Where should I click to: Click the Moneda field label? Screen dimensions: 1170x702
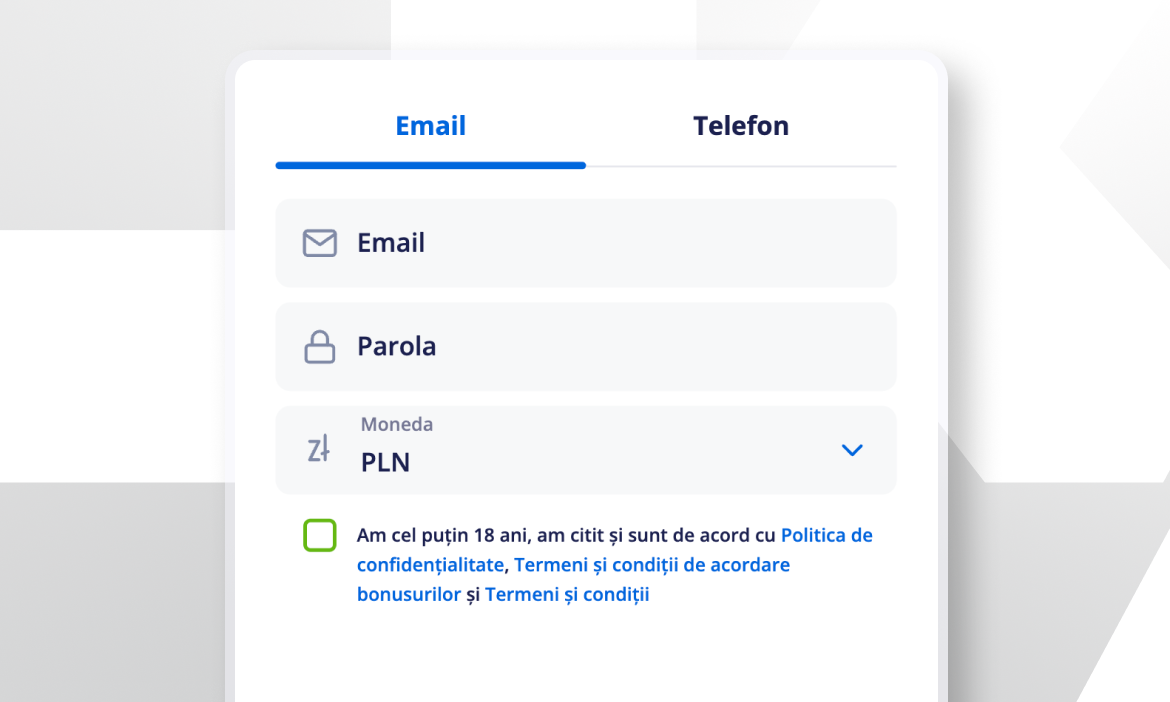[x=397, y=424]
